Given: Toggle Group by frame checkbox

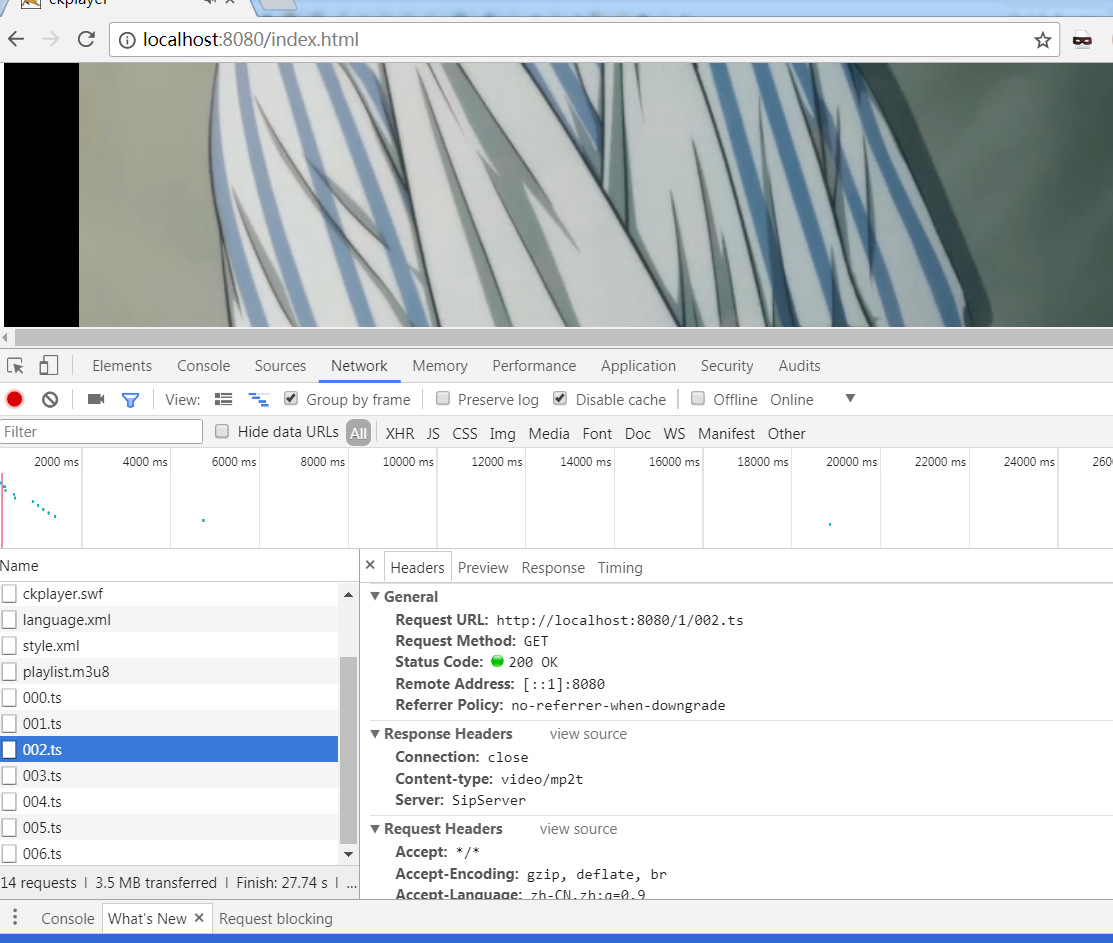Looking at the screenshot, I should tap(291, 398).
